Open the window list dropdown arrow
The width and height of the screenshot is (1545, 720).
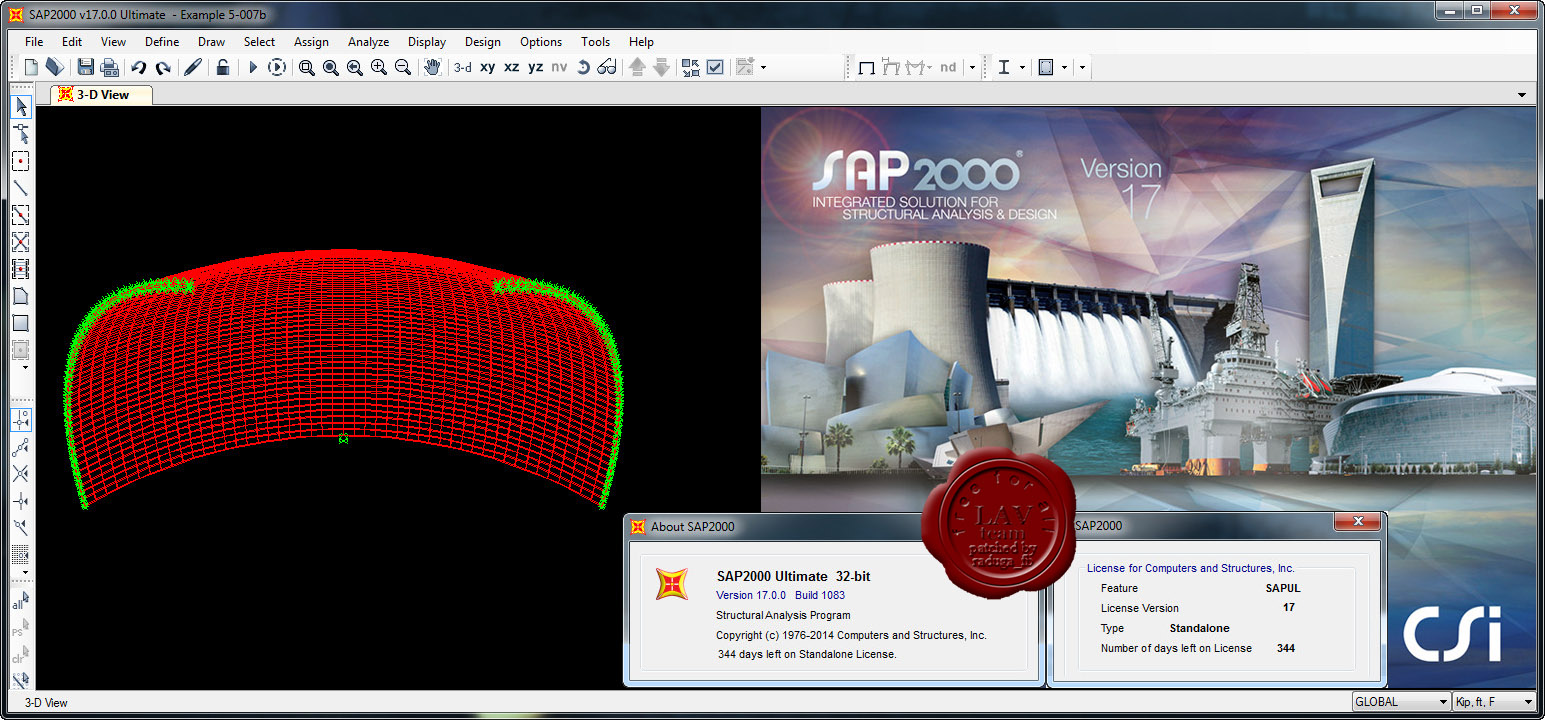(1522, 95)
